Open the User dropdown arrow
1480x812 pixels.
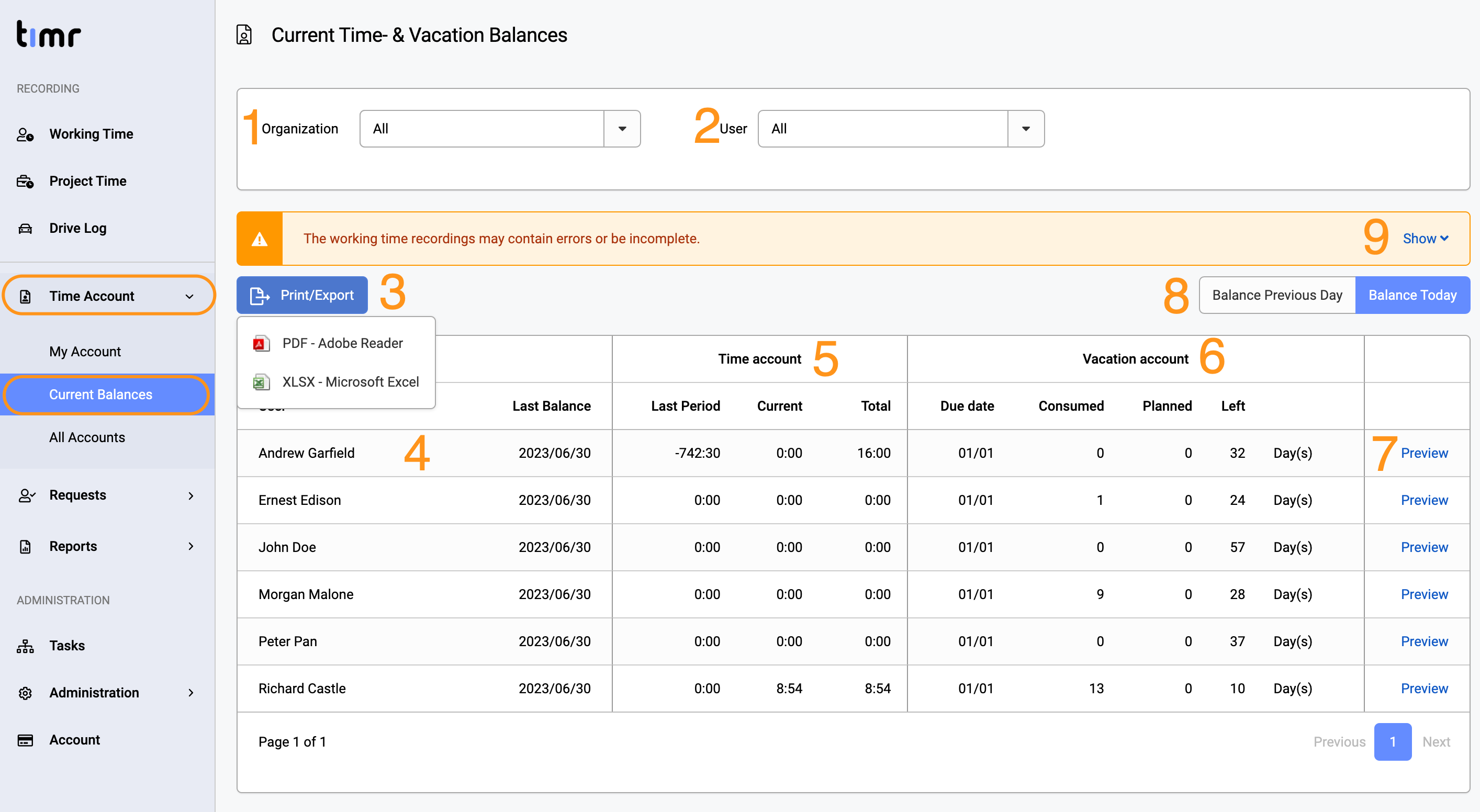click(1026, 129)
